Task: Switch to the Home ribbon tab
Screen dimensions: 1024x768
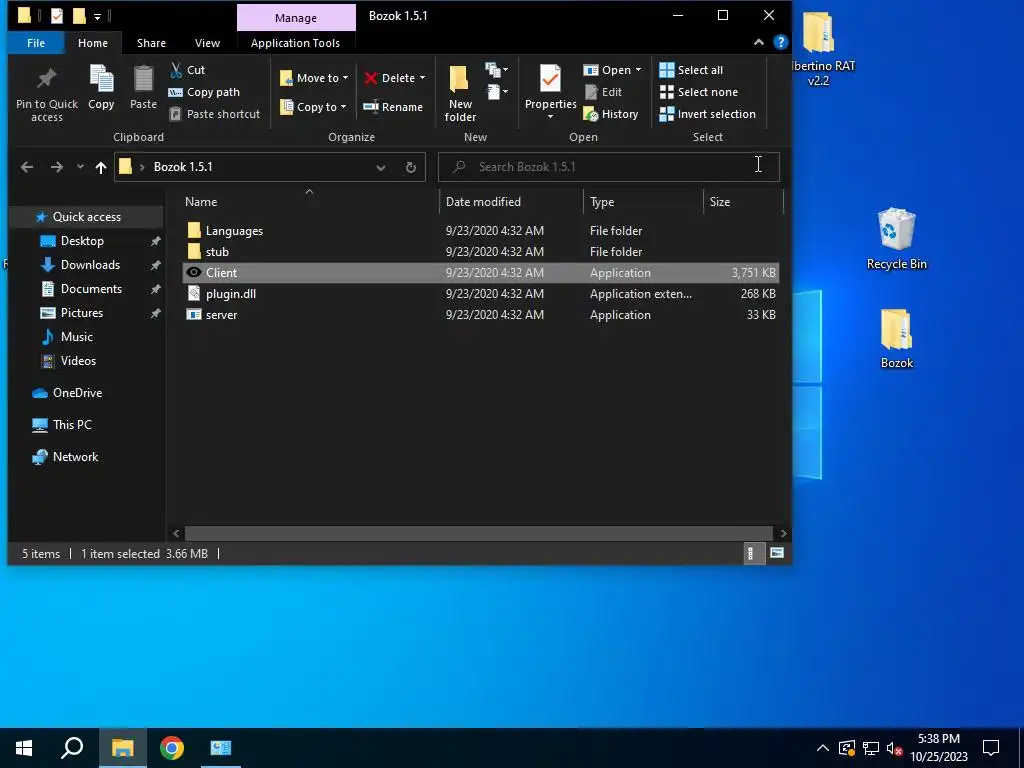Action: point(93,43)
